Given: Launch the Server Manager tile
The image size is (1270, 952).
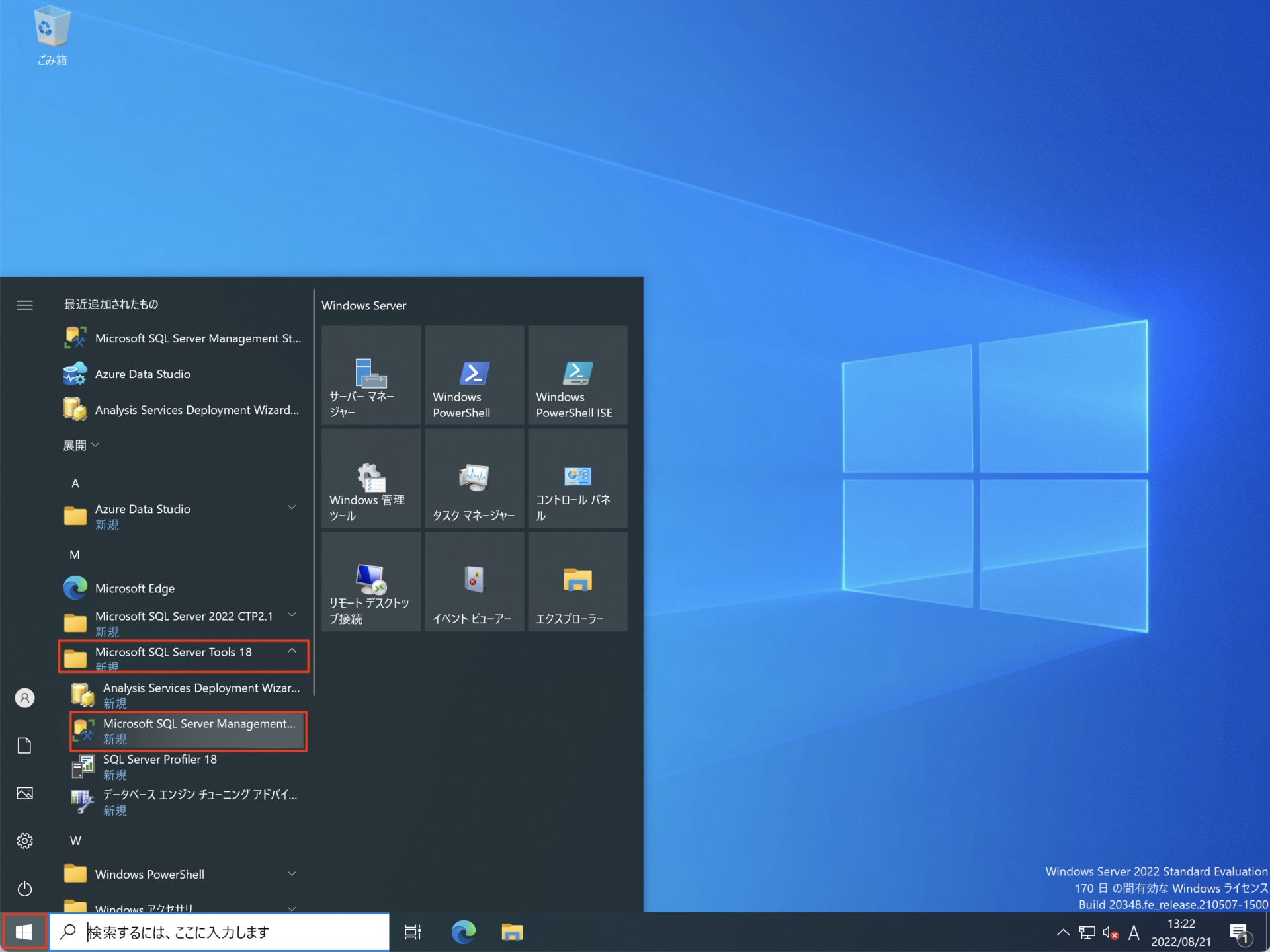Looking at the screenshot, I should 370,375.
